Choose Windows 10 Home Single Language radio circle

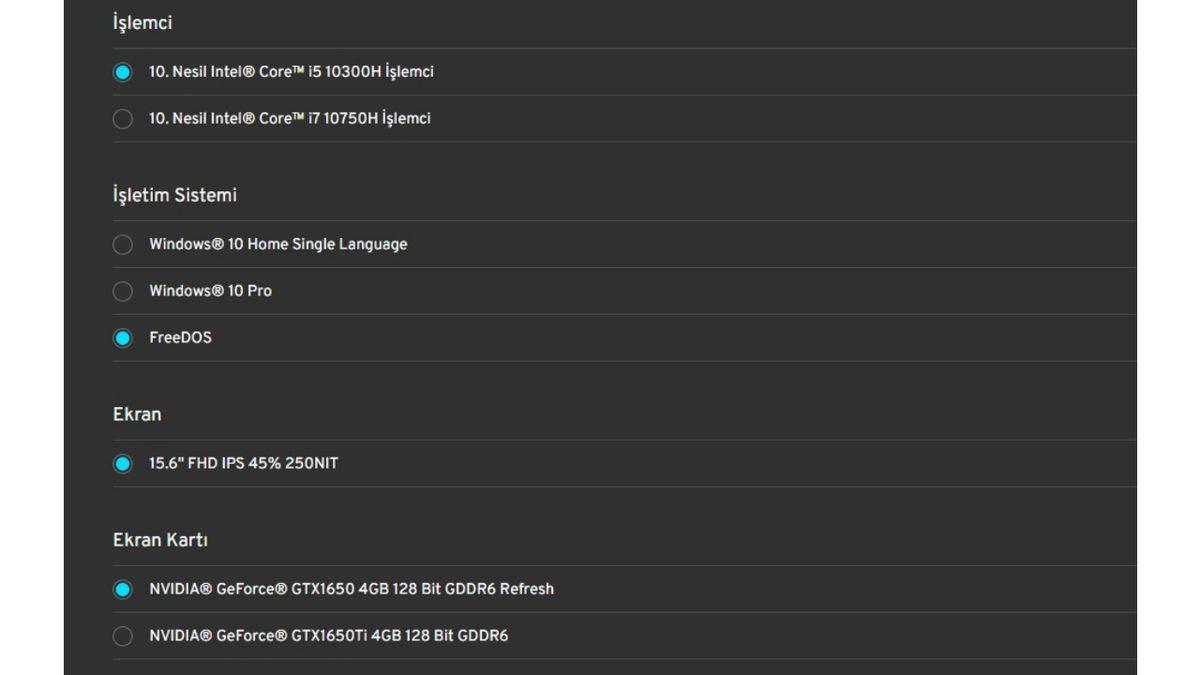pos(122,245)
